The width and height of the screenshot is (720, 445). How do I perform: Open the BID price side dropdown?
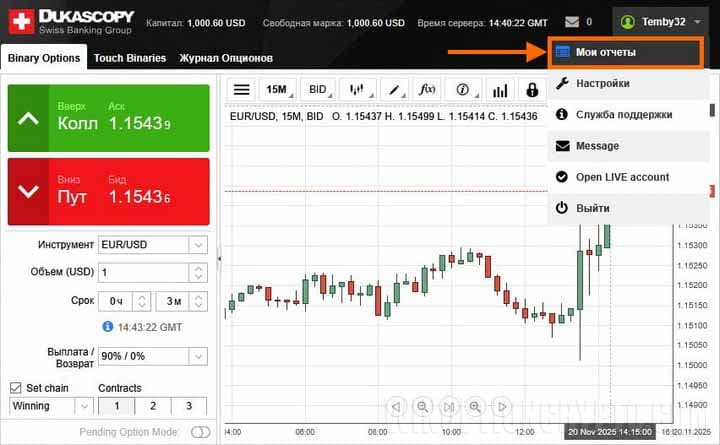click(318, 89)
